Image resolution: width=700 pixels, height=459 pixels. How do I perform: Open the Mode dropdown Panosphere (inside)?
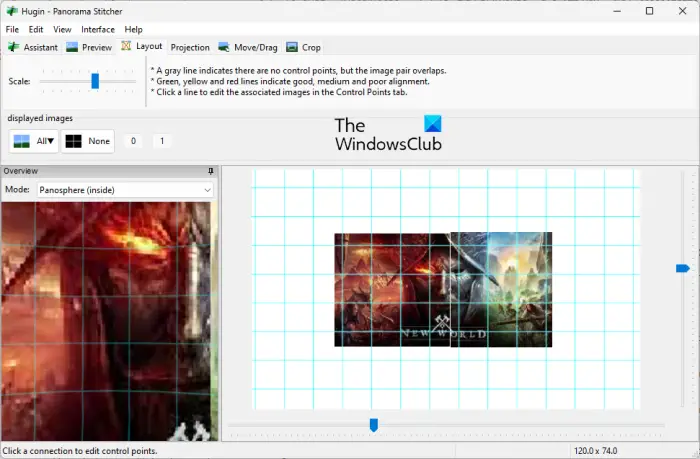pos(125,190)
